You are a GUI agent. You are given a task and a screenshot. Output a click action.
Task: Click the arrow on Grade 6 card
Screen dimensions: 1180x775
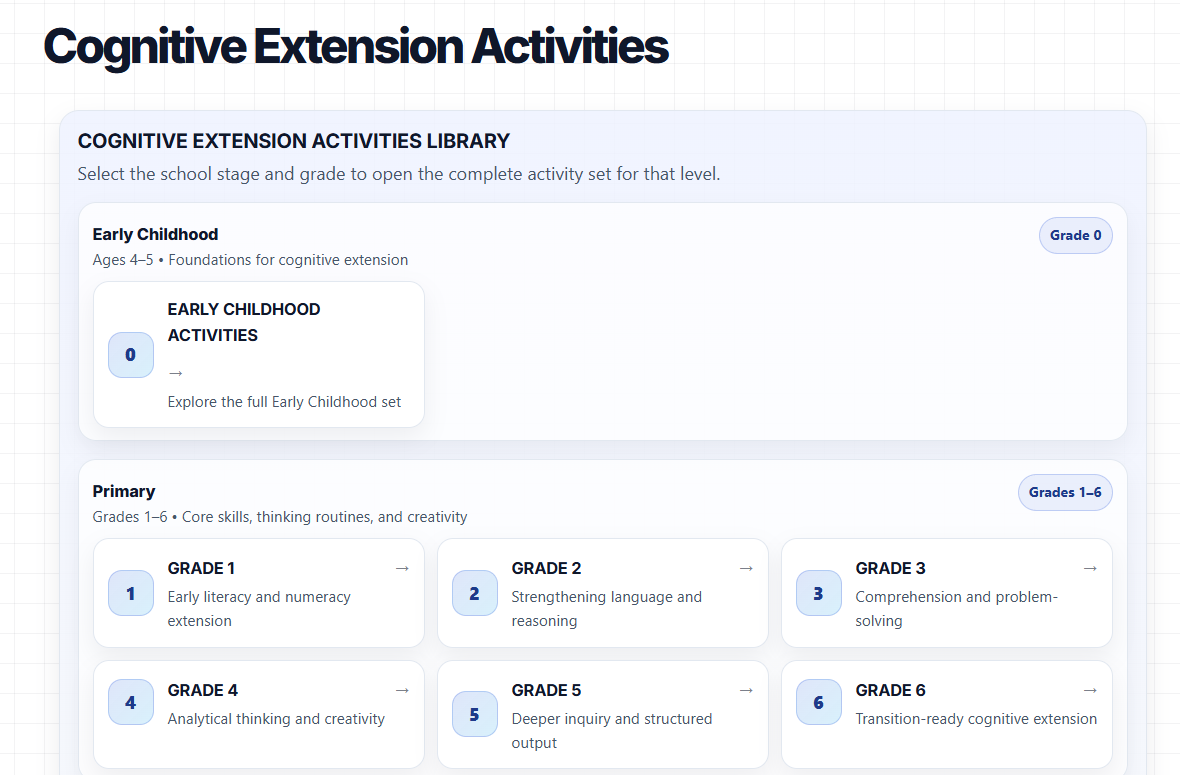pyautogui.click(x=1090, y=690)
